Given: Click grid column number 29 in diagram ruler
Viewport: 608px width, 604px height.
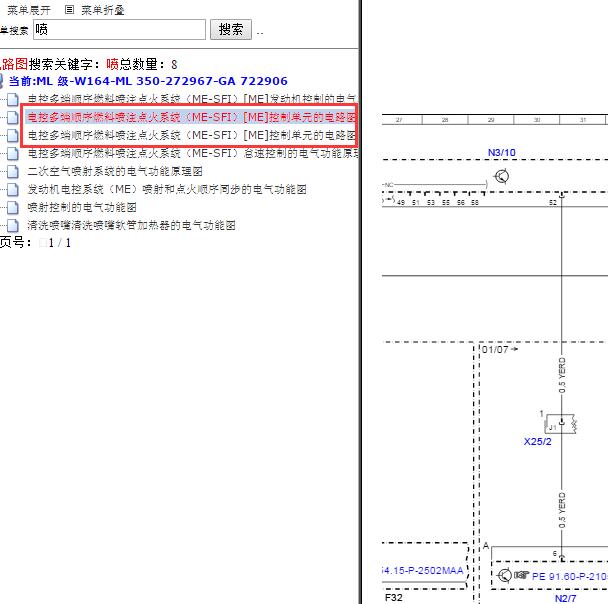Looking at the screenshot, I should click(x=491, y=120).
